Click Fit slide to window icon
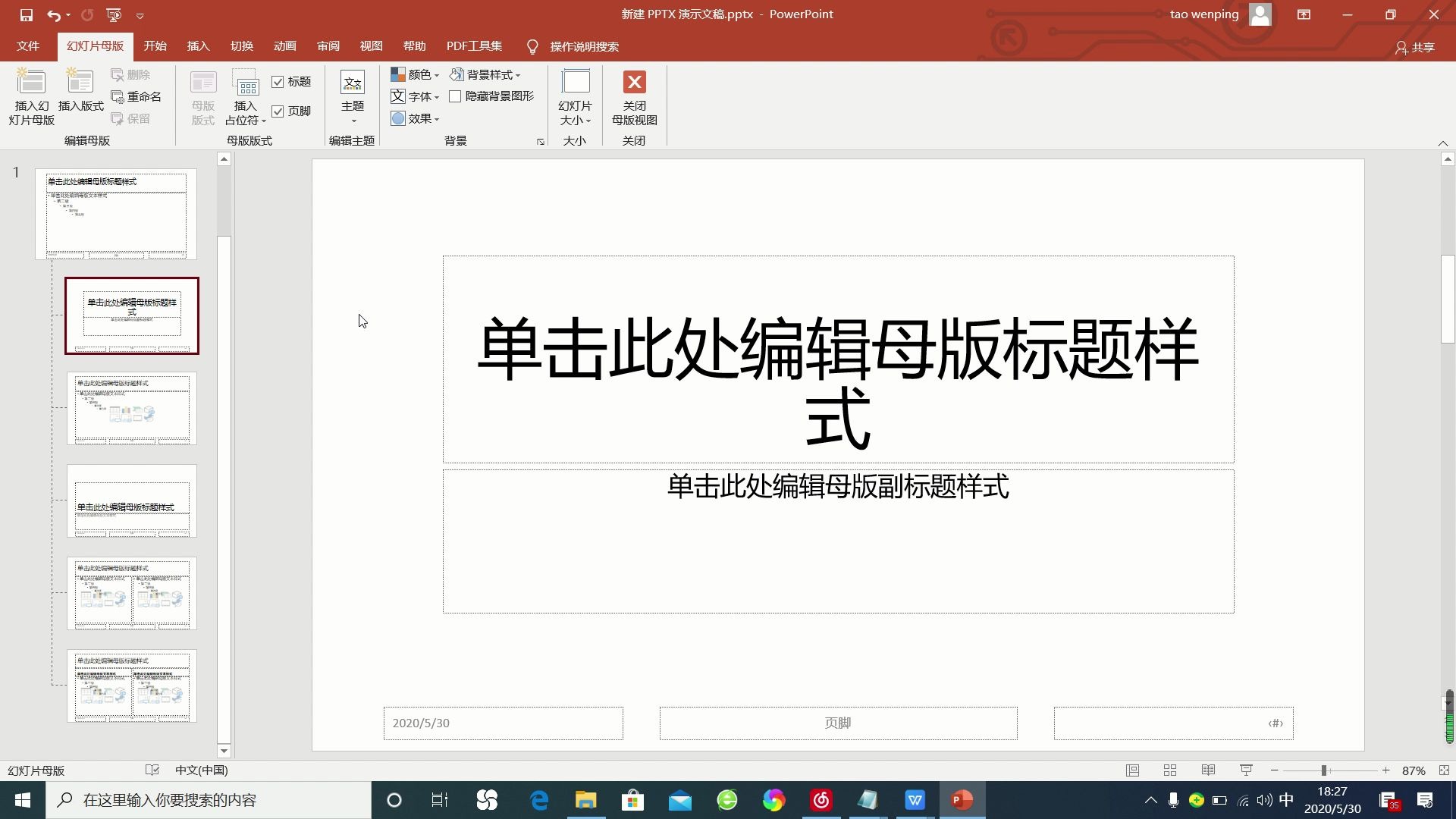The width and height of the screenshot is (1456, 819). (1444, 770)
